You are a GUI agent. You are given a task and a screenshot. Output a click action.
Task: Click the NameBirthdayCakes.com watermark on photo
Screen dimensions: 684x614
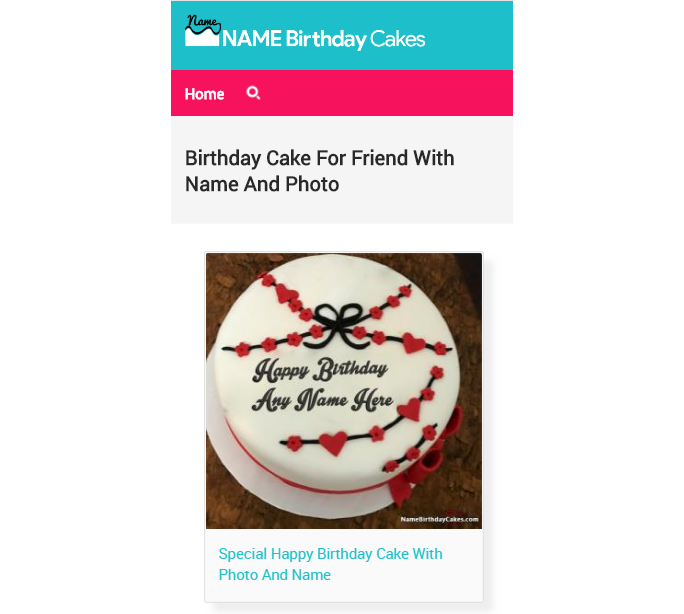(439, 519)
